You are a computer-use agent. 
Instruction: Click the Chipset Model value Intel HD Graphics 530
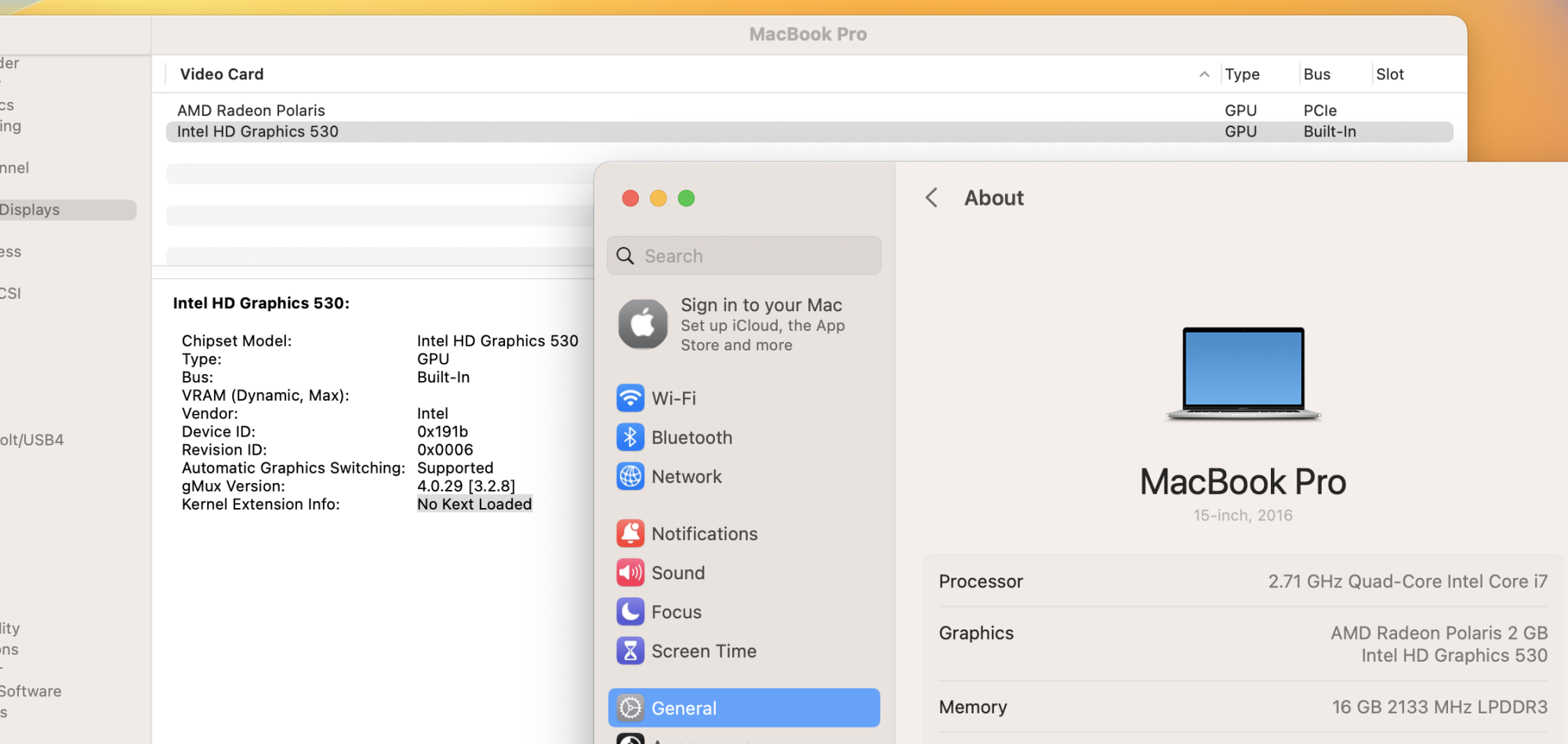pos(498,341)
